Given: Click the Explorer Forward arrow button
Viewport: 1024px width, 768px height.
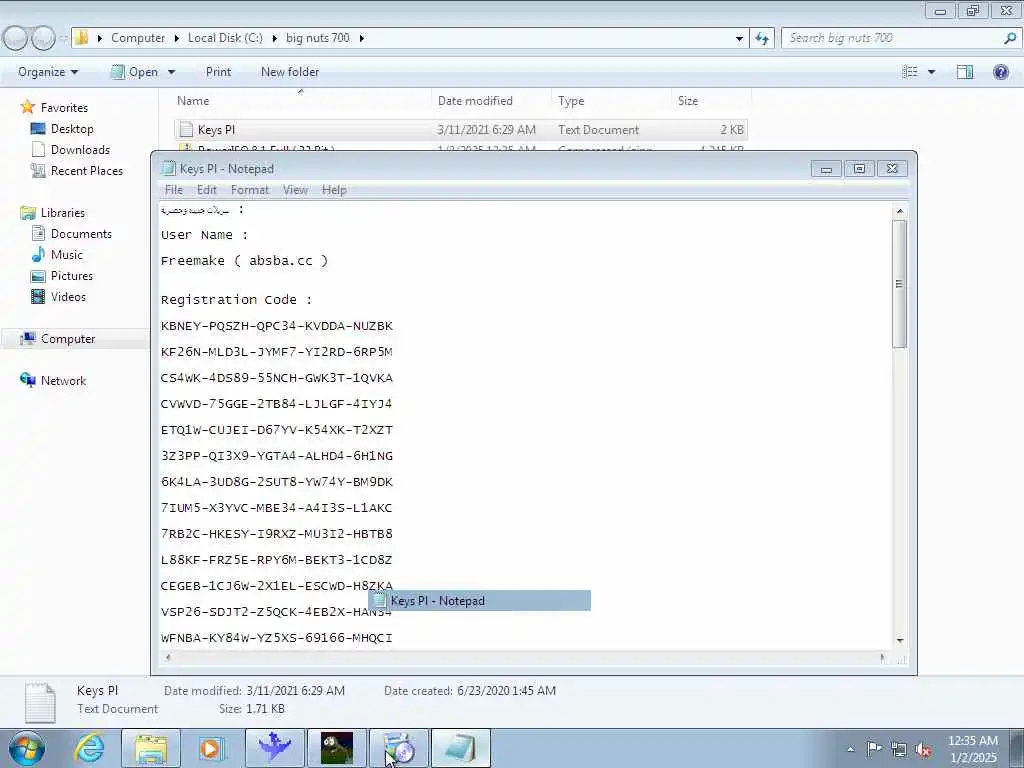Looking at the screenshot, I should tap(43, 38).
